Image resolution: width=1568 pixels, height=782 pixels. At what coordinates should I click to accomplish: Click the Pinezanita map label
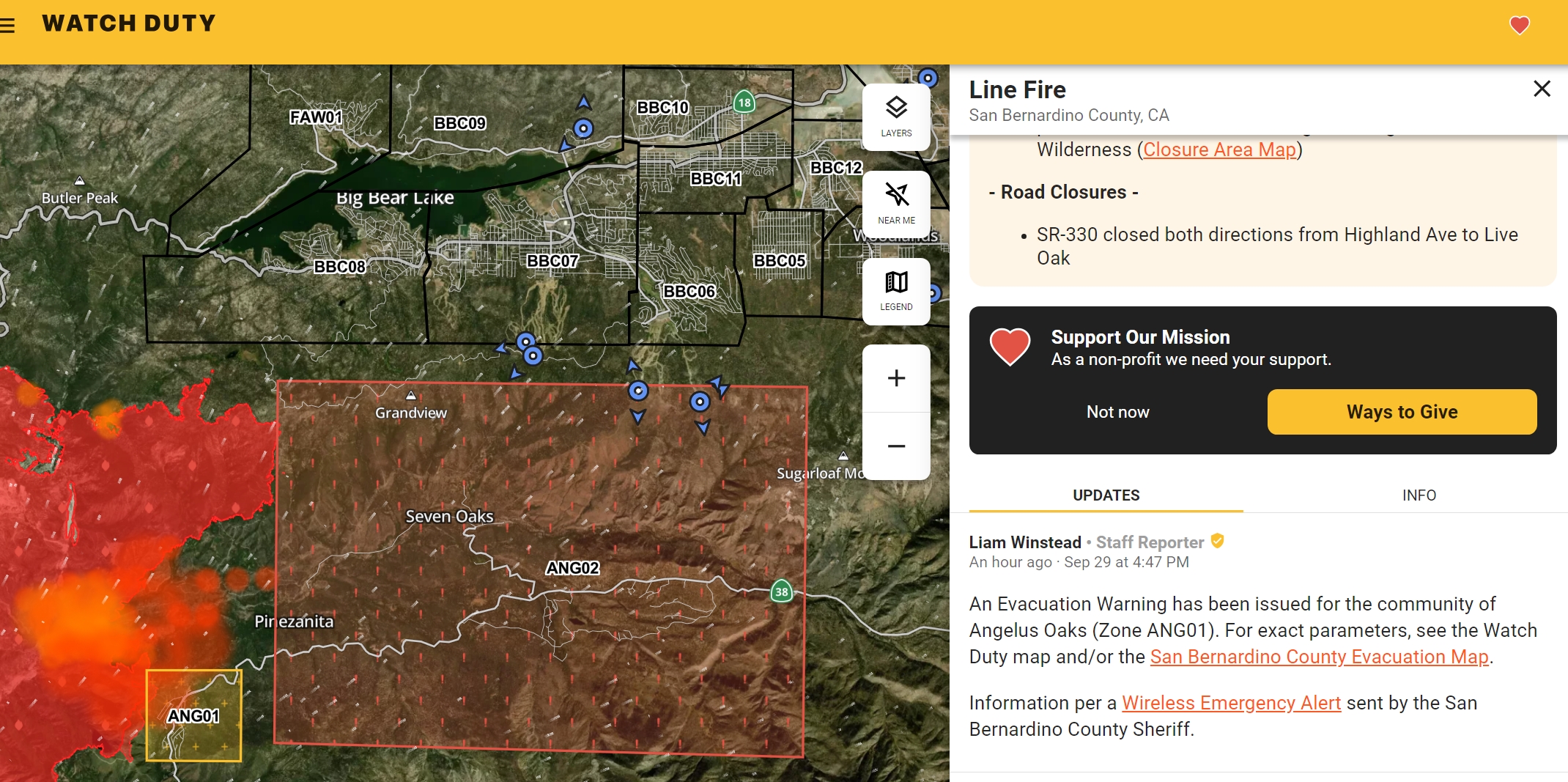coord(294,621)
